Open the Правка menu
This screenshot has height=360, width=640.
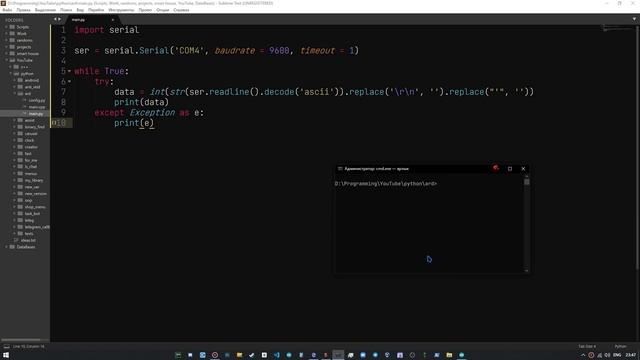click(x=23, y=10)
